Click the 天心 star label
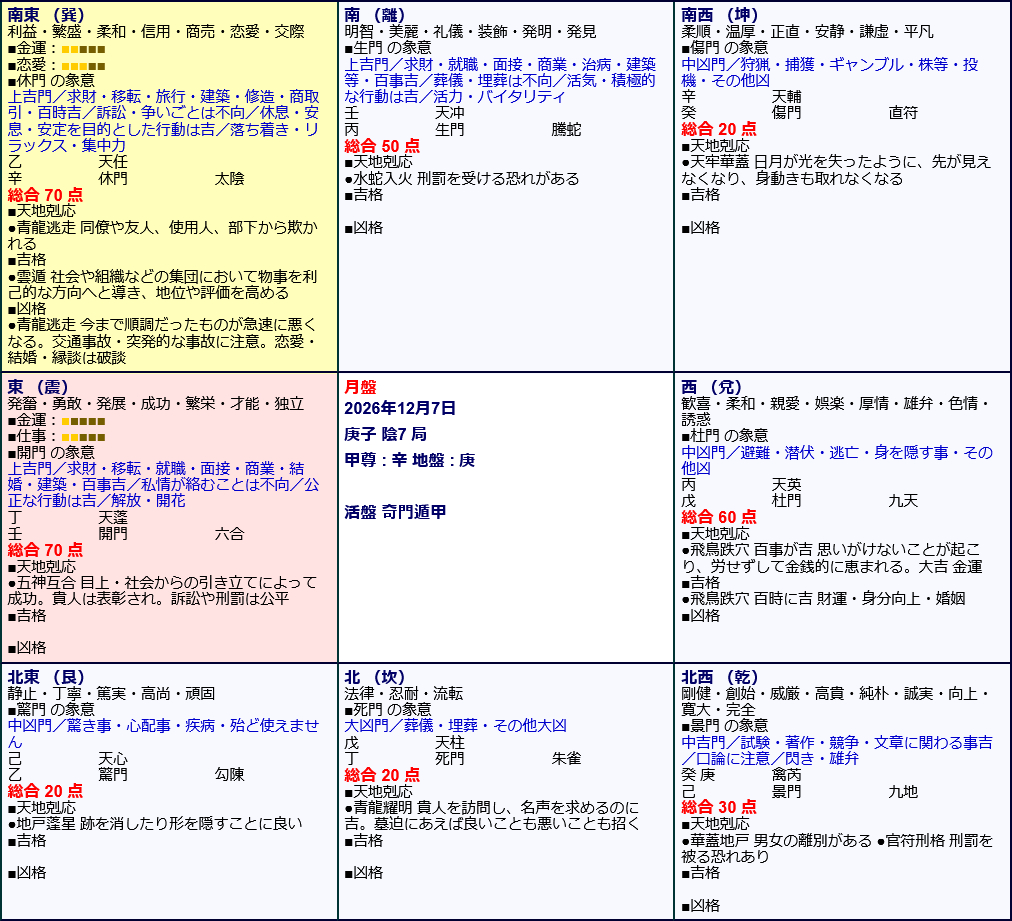This screenshot has width=1012, height=921. pyautogui.click(x=113, y=758)
